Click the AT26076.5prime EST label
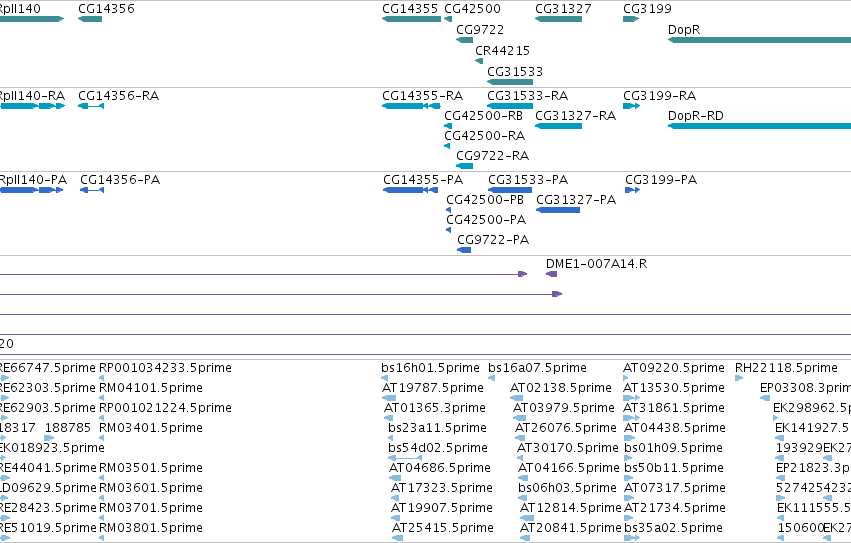Image resolution: width=851 pixels, height=543 pixels. pyautogui.click(x=566, y=428)
